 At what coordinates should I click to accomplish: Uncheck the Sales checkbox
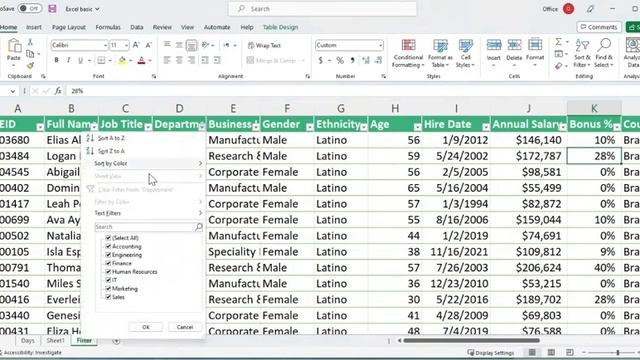coord(108,297)
